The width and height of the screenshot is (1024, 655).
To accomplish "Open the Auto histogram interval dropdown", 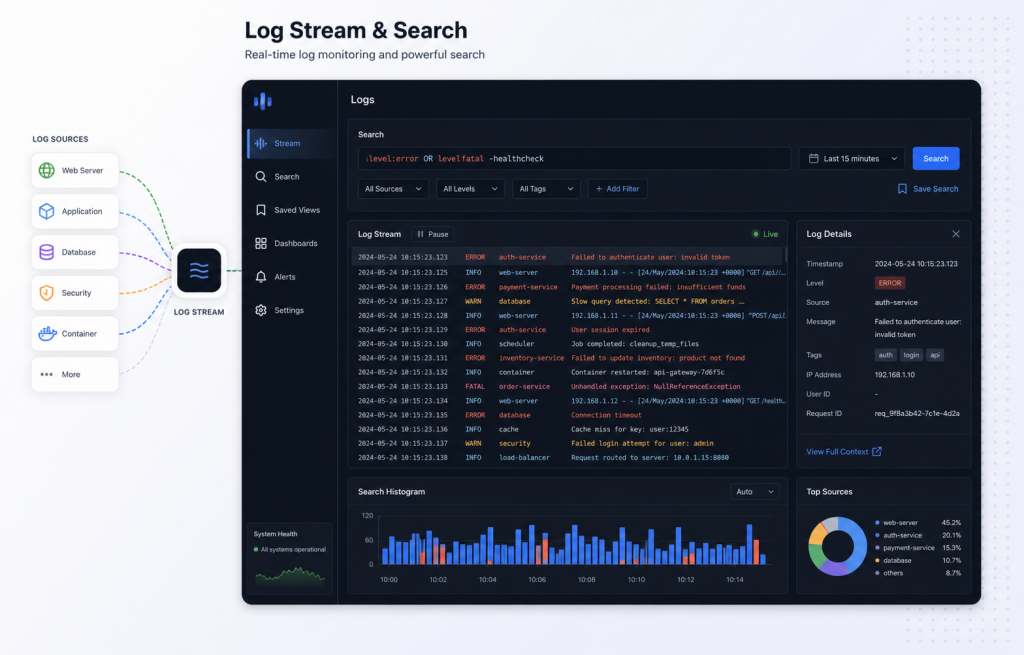I will pos(754,492).
